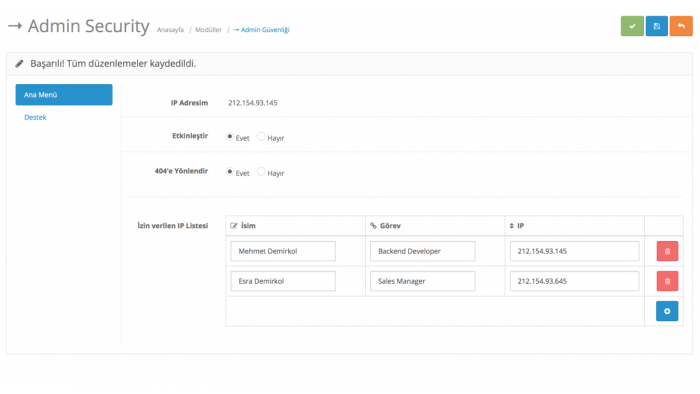The height and width of the screenshot is (394, 700).
Task: Edit the Sales Manager role field
Action: [422, 281]
